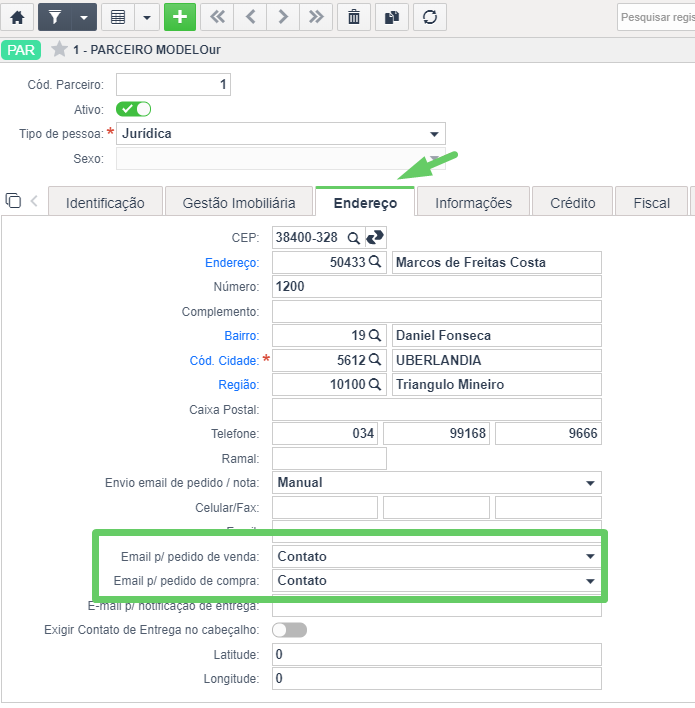This screenshot has height=708, width=695.
Task: Toggle Exigir Contato de Entrega switch
Action: (x=289, y=630)
